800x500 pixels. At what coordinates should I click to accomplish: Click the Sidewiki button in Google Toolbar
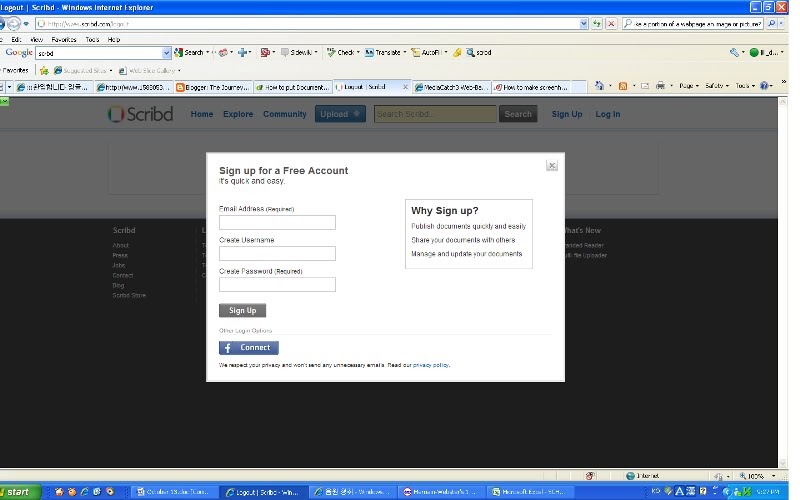(x=296, y=52)
